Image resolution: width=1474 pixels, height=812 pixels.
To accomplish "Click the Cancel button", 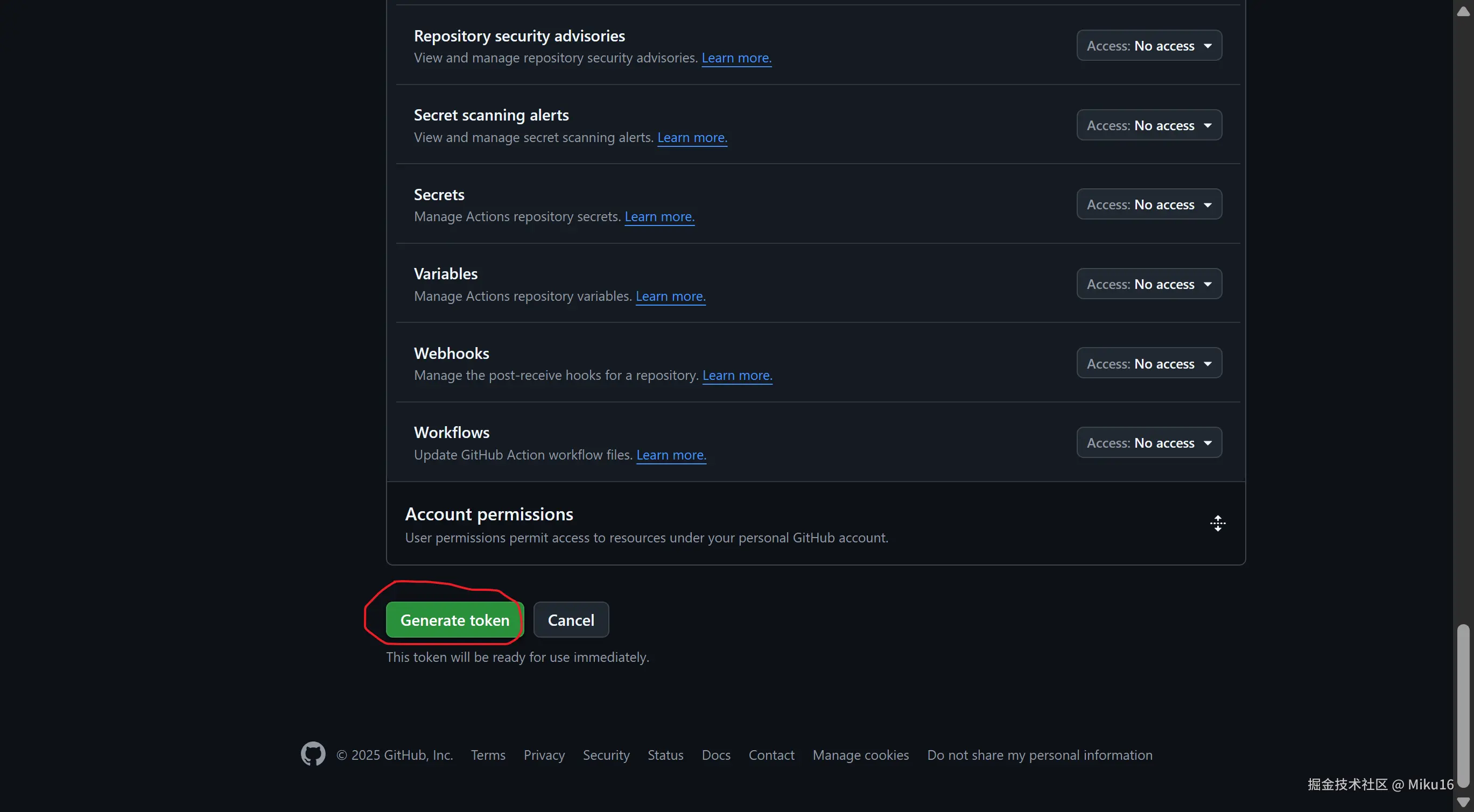I will 571,620.
